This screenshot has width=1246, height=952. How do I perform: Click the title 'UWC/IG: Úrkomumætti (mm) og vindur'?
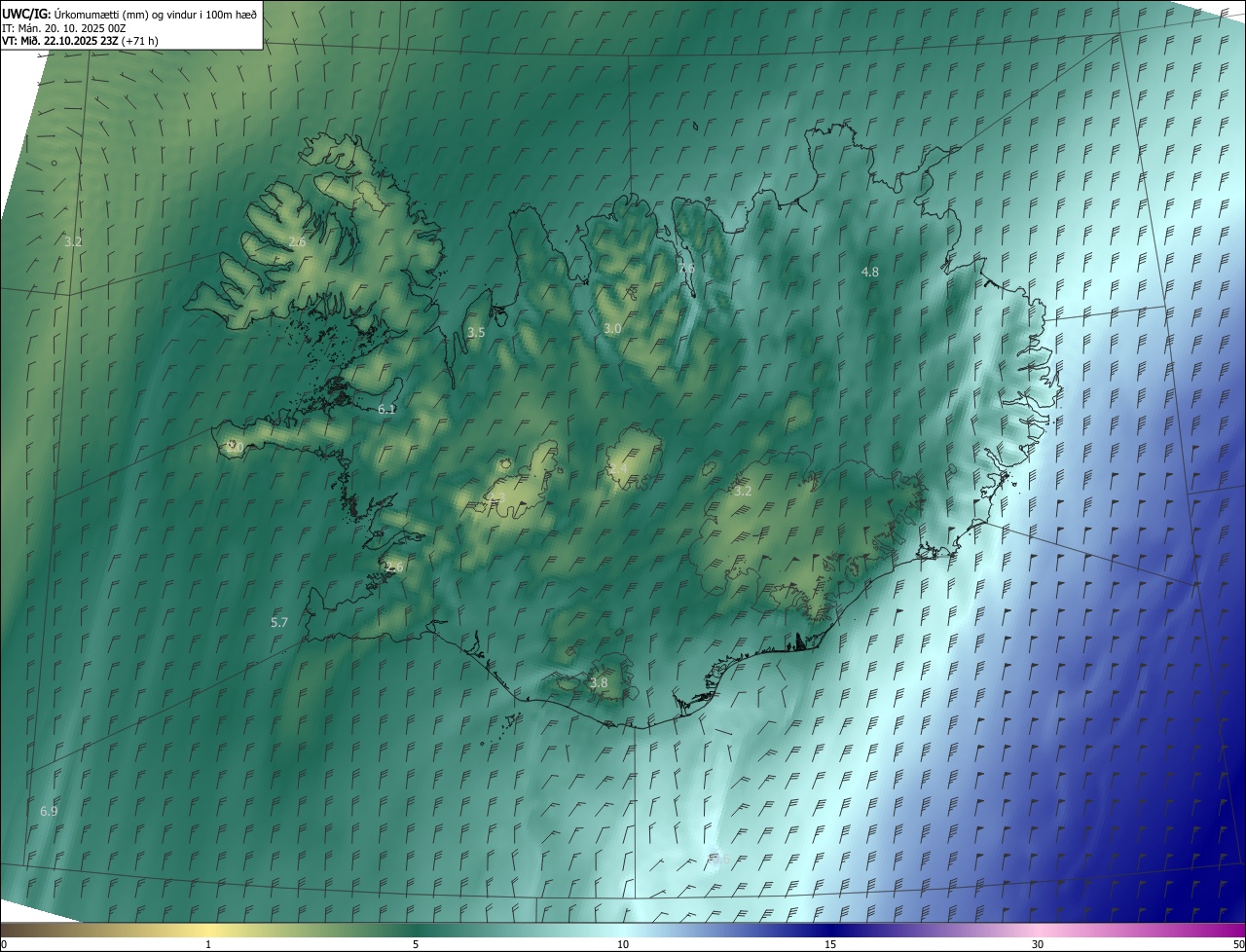point(129,14)
